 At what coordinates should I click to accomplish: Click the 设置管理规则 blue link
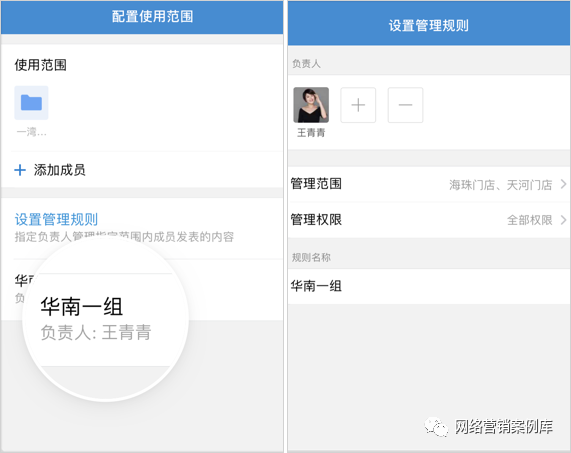click(x=56, y=220)
